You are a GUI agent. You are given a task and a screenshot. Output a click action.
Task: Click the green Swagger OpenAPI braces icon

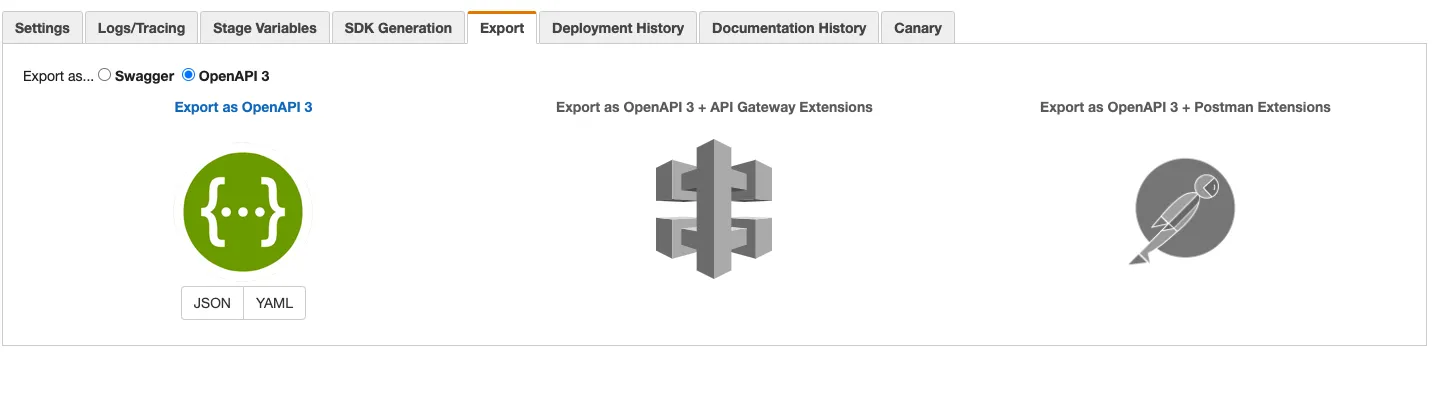pyautogui.click(x=243, y=212)
